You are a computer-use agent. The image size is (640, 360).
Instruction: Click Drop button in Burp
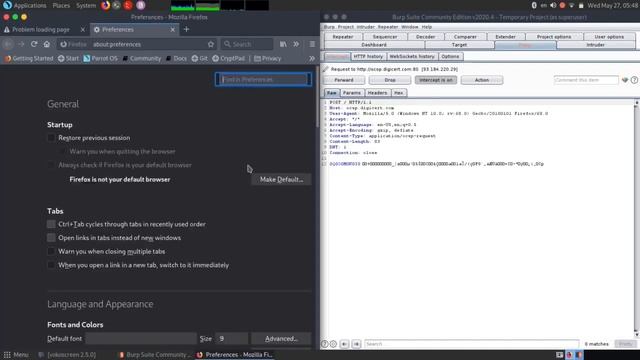pyautogui.click(x=390, y=80)
